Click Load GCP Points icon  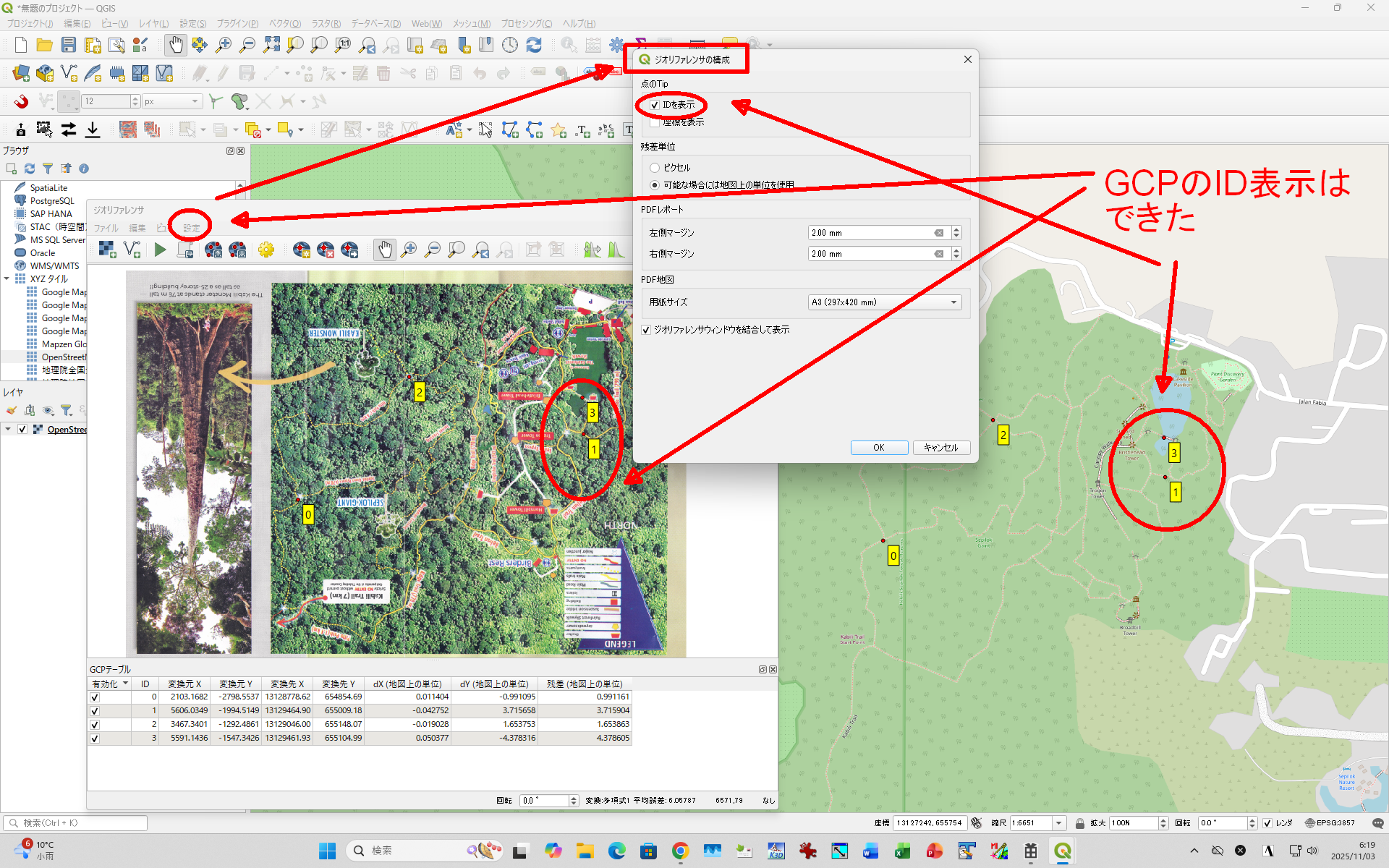click(x=213, y=250)
